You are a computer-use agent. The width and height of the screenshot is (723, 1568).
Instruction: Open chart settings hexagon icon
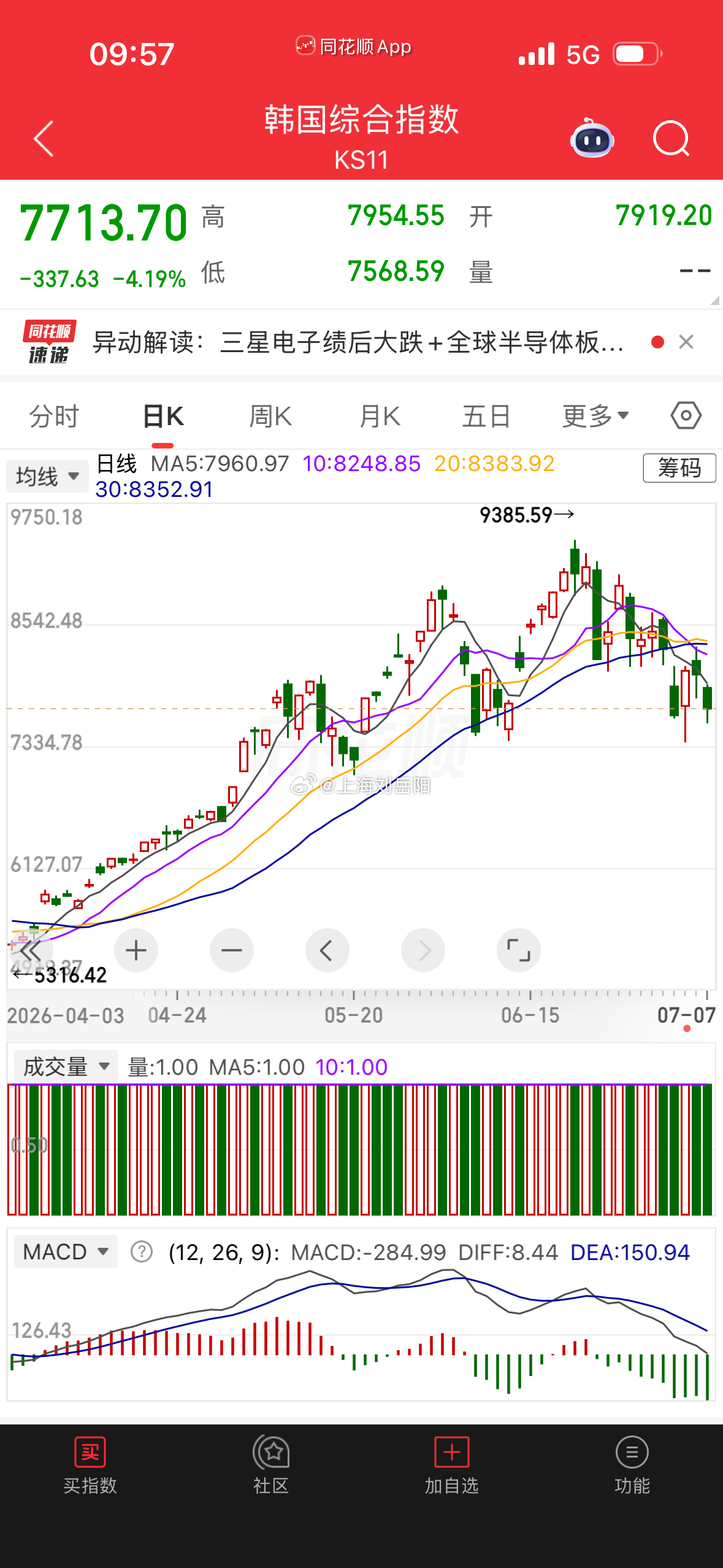[686, 416]
